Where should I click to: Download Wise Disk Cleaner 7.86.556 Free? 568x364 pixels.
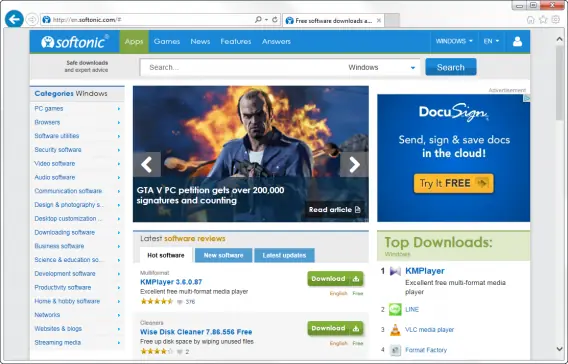point(335,328)
